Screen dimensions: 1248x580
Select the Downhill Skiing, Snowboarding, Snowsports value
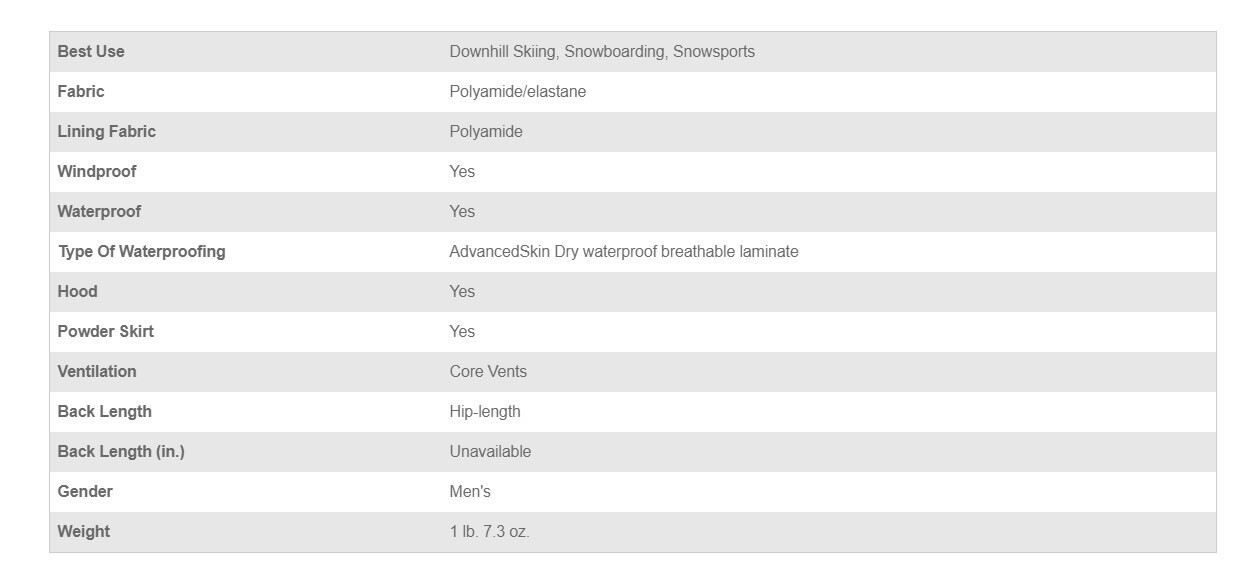602,52
